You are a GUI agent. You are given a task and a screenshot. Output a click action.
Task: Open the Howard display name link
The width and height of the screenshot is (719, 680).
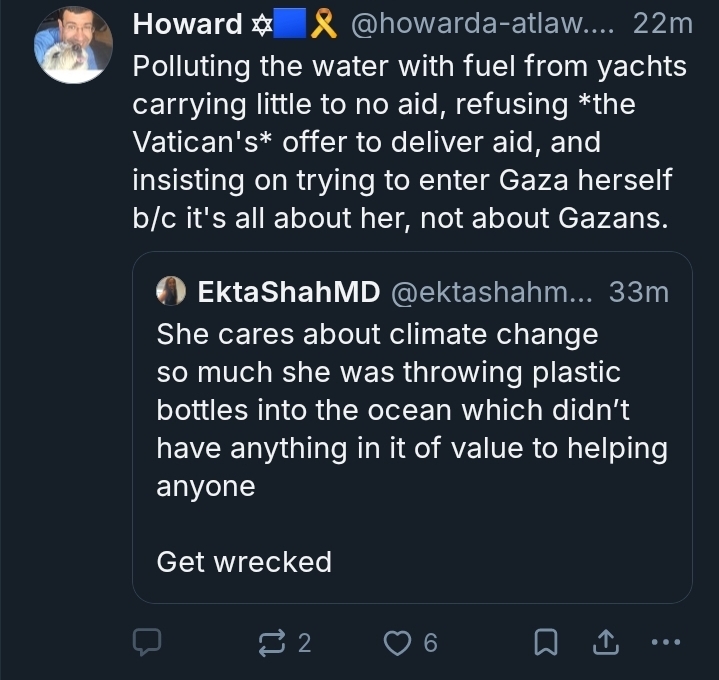pyautogui.click(x=188, y=24)
